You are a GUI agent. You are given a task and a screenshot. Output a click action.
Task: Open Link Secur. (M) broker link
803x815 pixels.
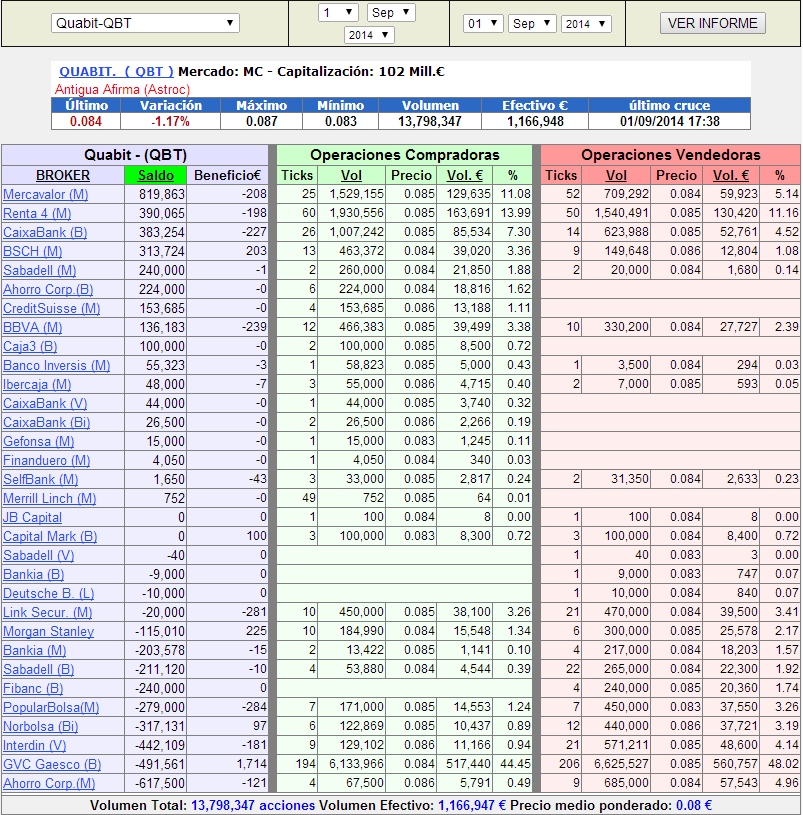[x=48, y=612]
